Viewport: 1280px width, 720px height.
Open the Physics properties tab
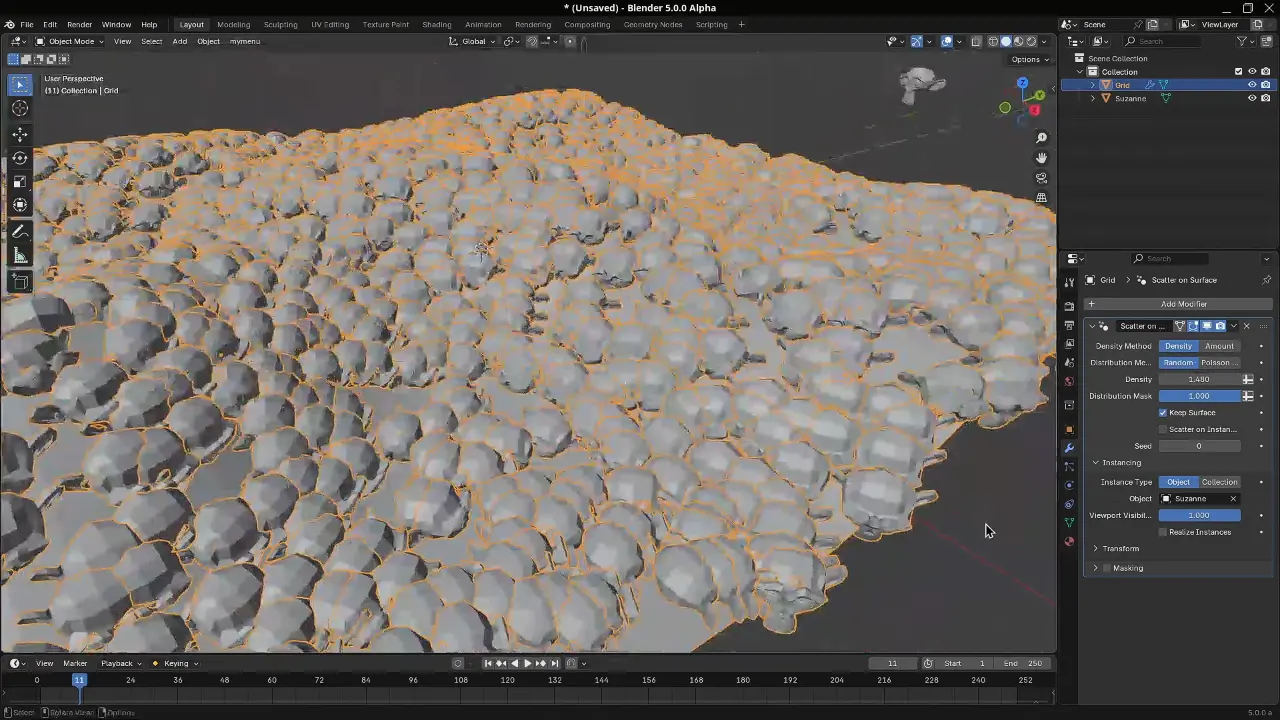click(x=1069, y=485)
